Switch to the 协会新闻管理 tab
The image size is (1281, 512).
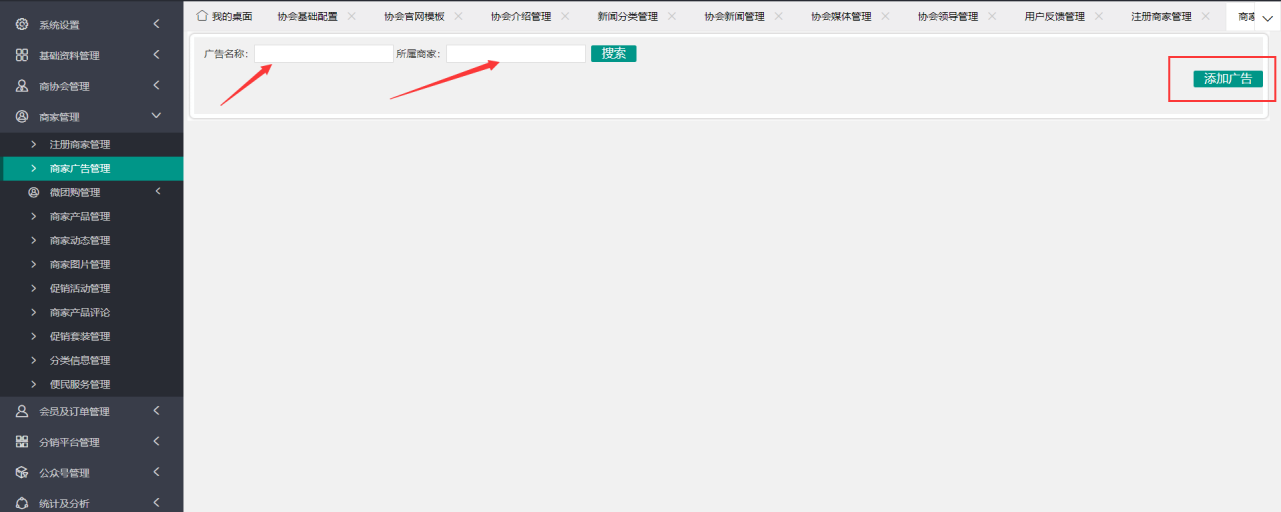click(734, 17)
